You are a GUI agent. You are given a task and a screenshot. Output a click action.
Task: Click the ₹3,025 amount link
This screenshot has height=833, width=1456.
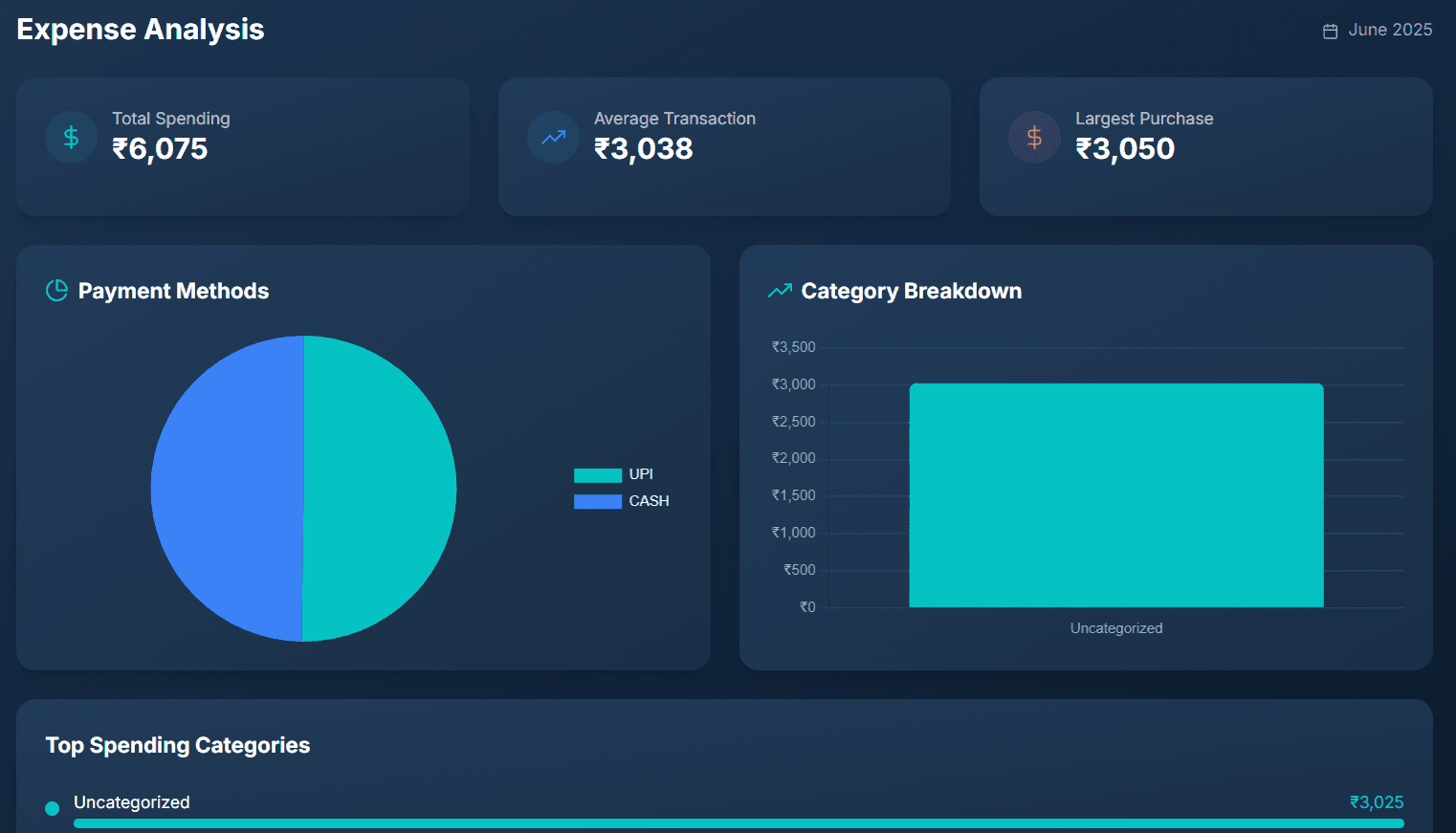pyautogui.click(x=1376, y=802)
